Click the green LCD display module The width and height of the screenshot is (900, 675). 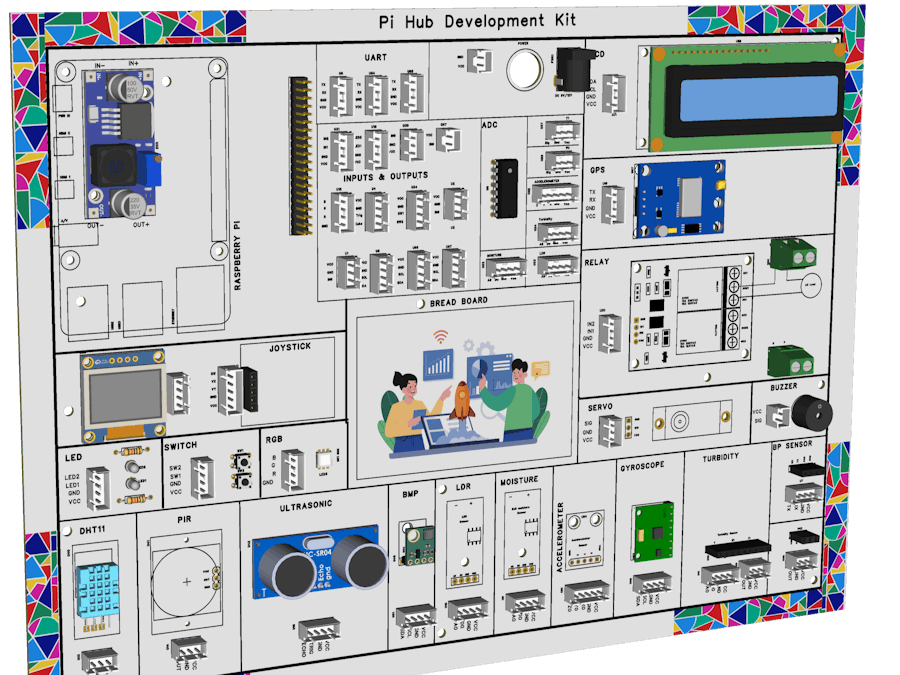point(747,96)
